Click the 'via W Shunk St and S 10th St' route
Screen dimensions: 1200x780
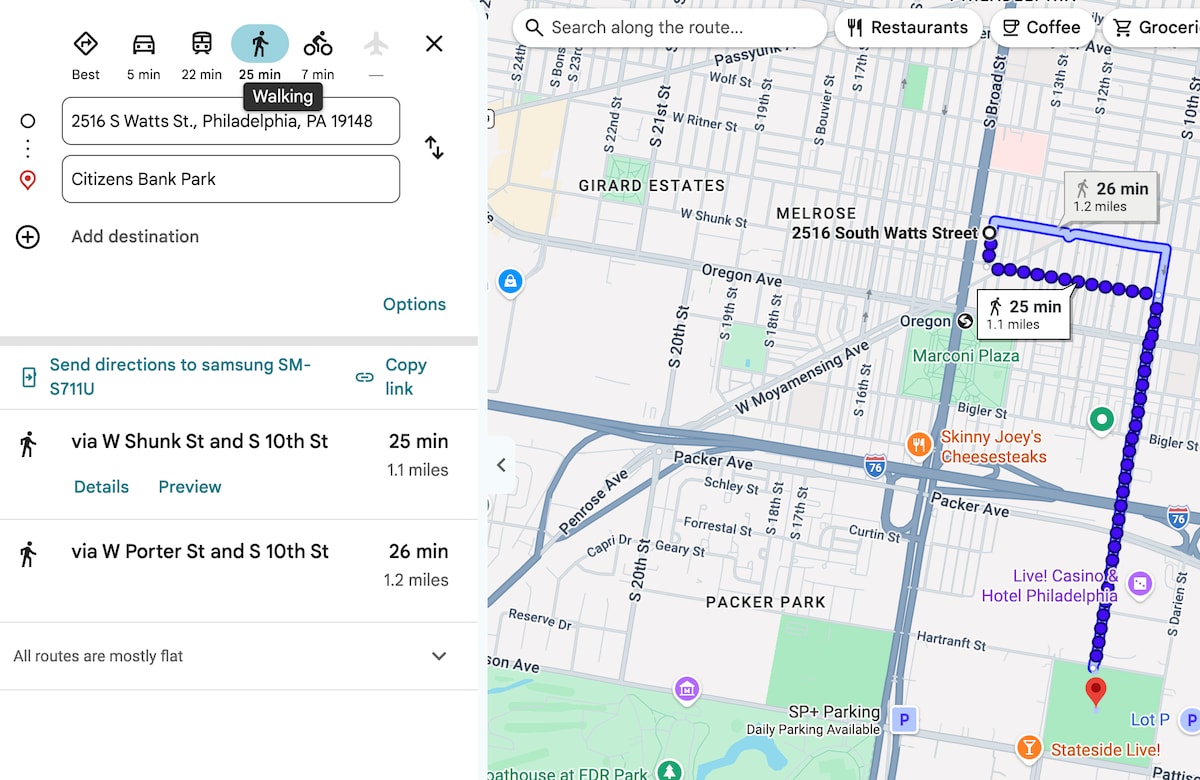point(239,464)
